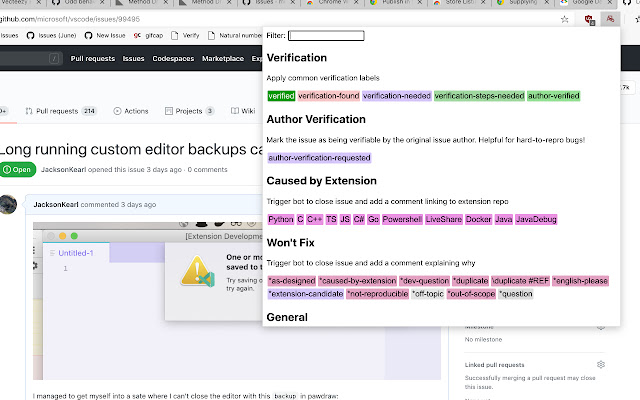The height and width of the screenshot is (400, 640).
Task: Open the Projects repository tab
Action: pos(186,111)
